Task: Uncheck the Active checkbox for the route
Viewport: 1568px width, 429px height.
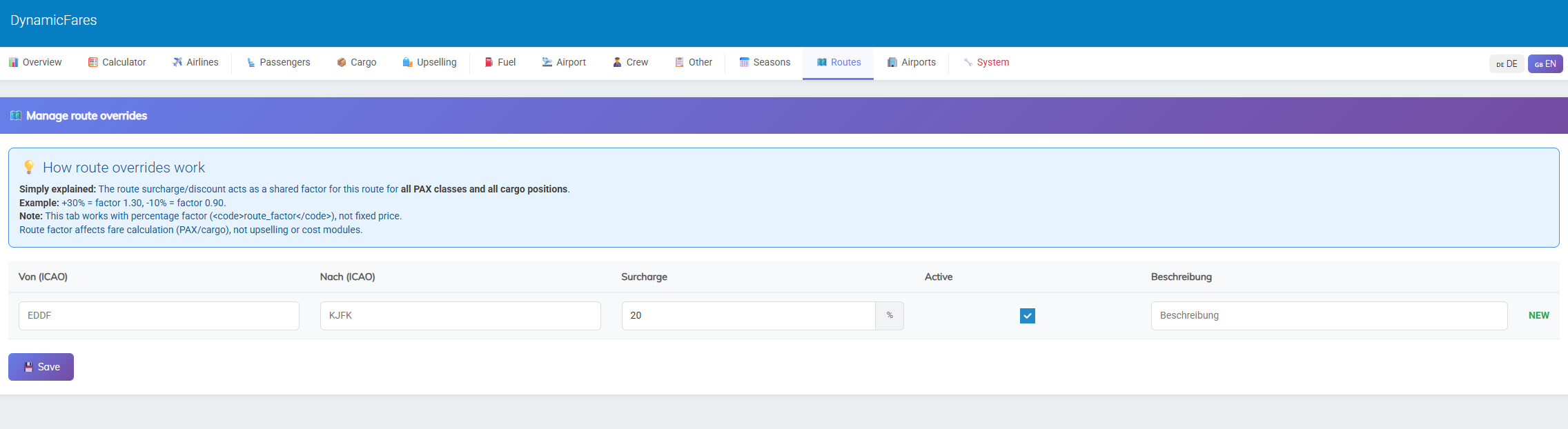Action: 1027,316
